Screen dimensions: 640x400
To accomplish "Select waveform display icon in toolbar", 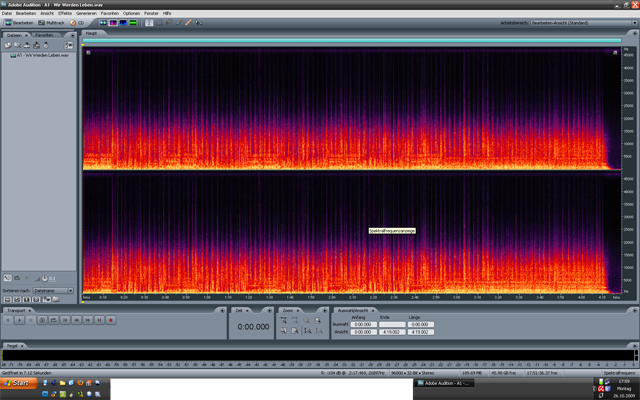I will [x=103, y=23].
